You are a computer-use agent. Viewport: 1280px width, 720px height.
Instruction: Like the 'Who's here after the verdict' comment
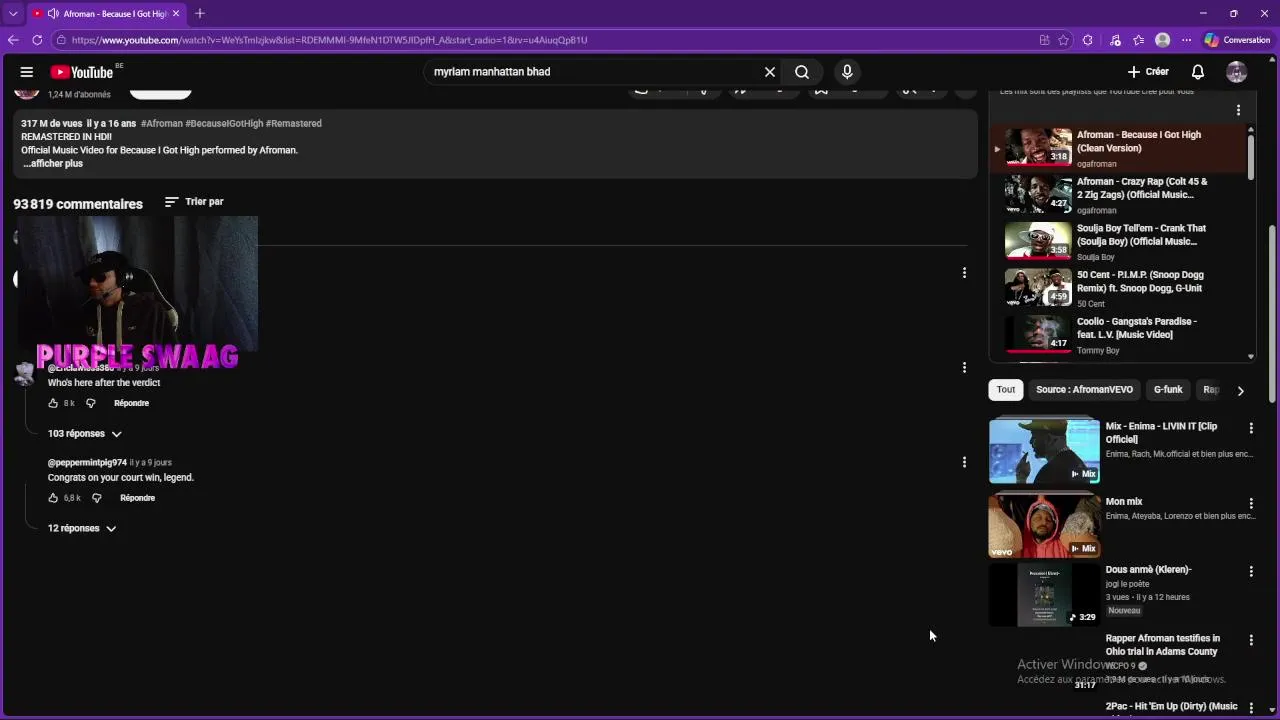[53, 403]
